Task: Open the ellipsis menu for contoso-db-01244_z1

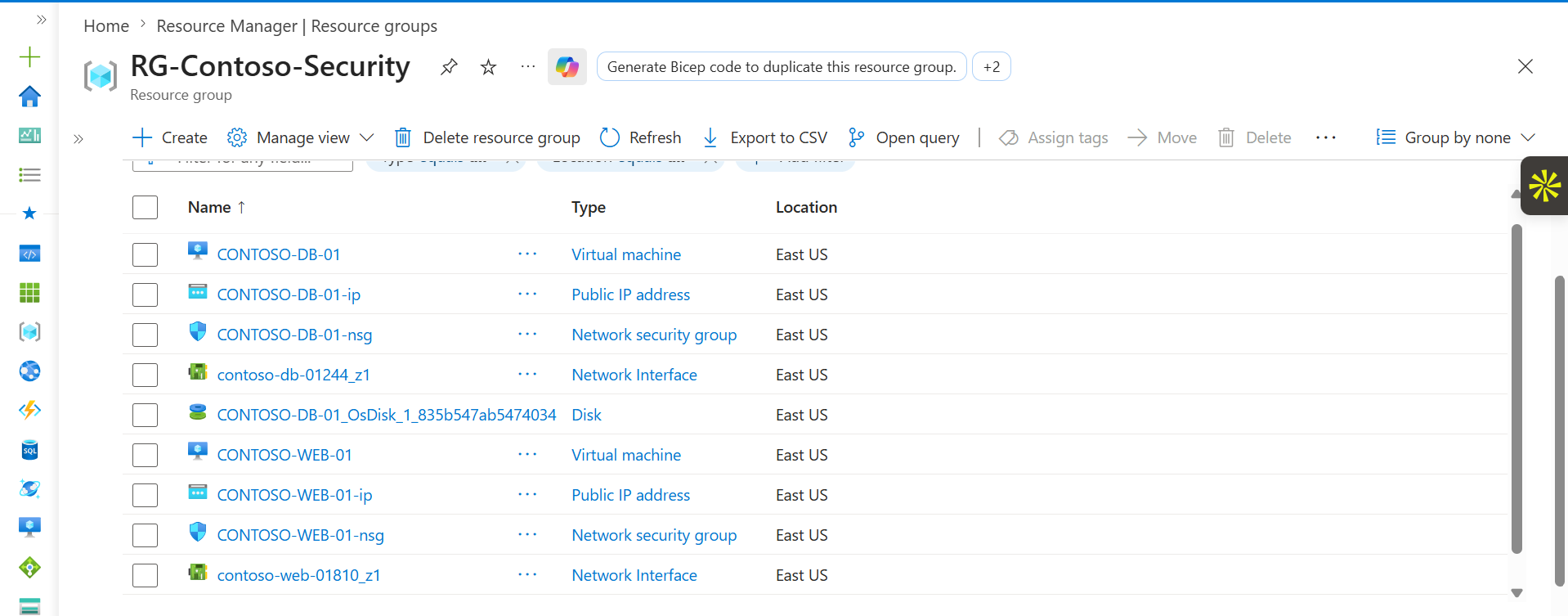Action: click(527, 374)
